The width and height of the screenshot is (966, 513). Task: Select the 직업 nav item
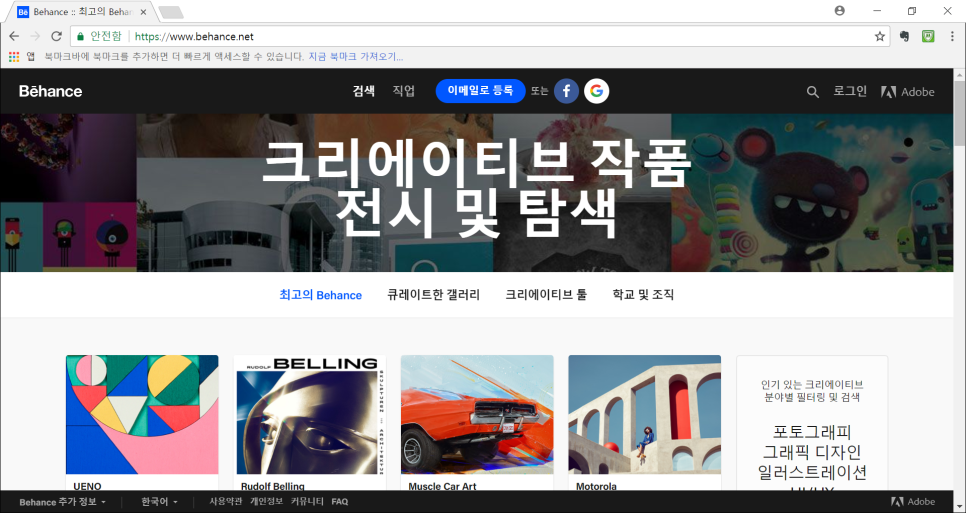pyautogui.click(x=404, y=91)
